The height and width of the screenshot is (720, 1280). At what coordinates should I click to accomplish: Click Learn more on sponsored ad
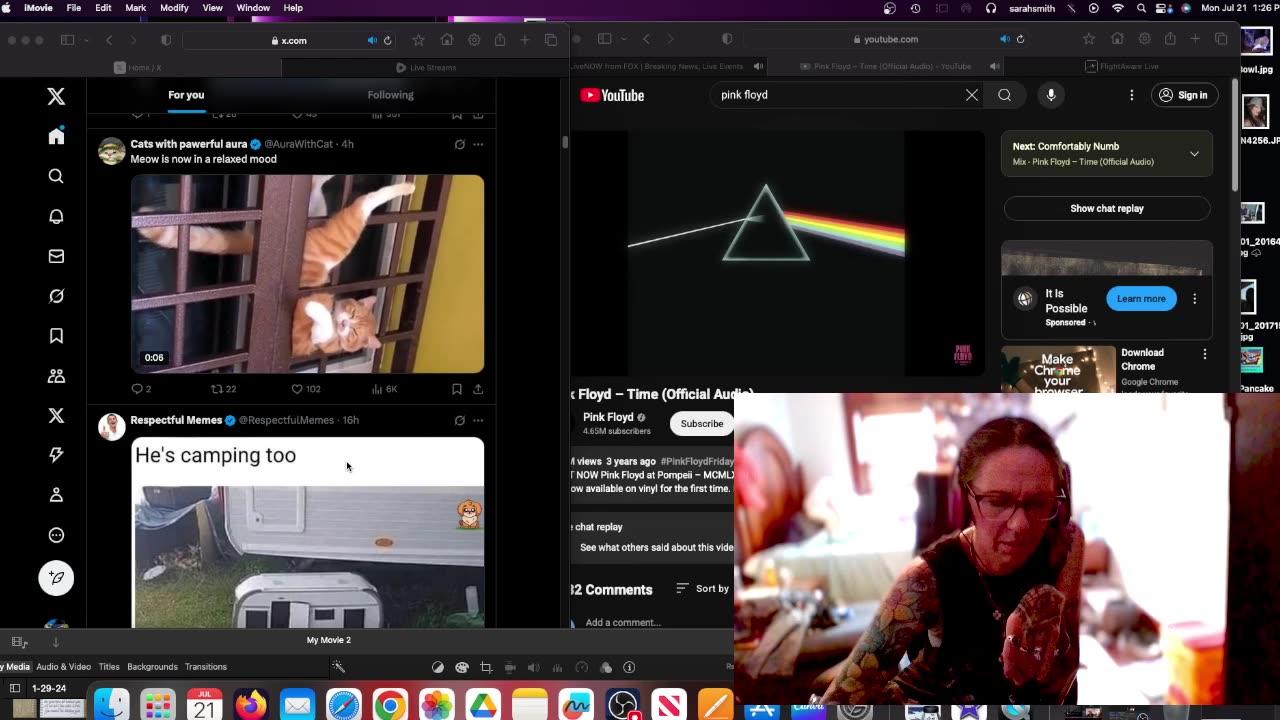(1141, 299)
